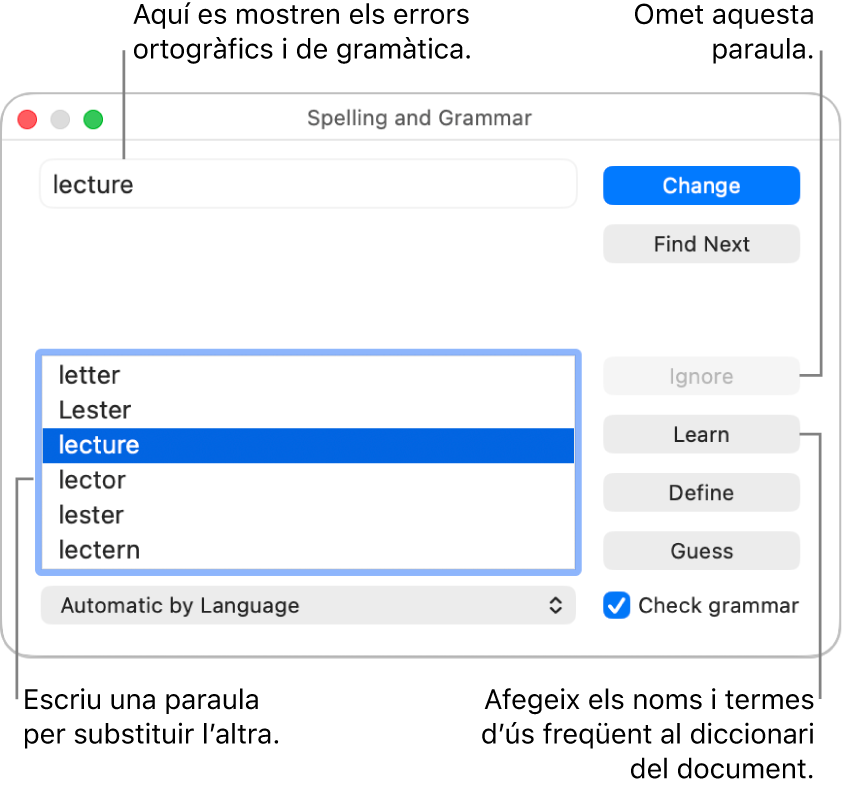Viewport: 843px width, 793px height.
Task: Enable the Check grammar checkbox
Action: point(617,605)
